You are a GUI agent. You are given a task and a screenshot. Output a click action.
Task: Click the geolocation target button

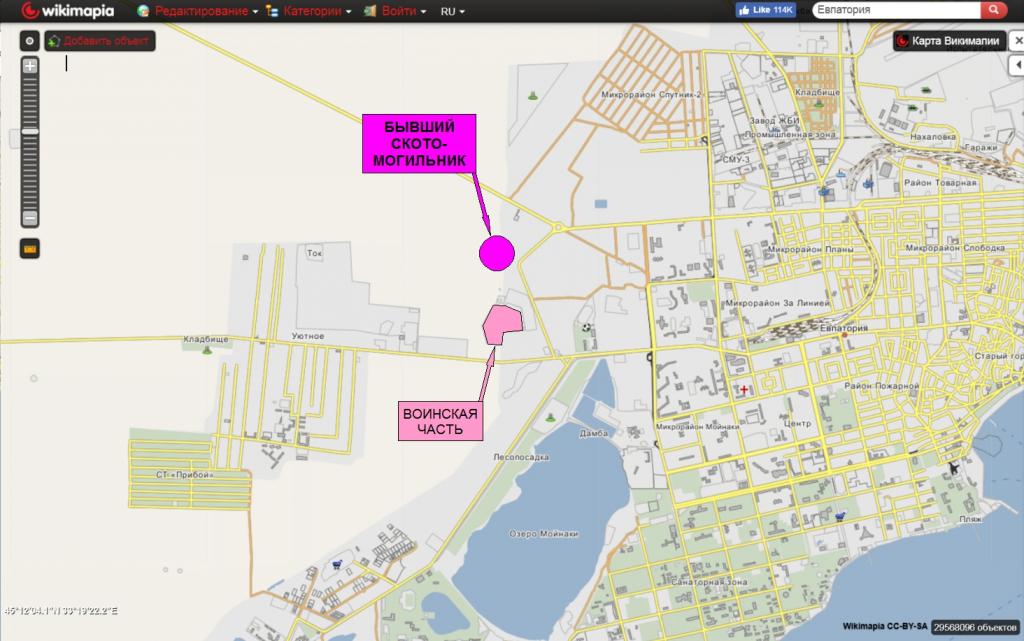tap(30, 41)
